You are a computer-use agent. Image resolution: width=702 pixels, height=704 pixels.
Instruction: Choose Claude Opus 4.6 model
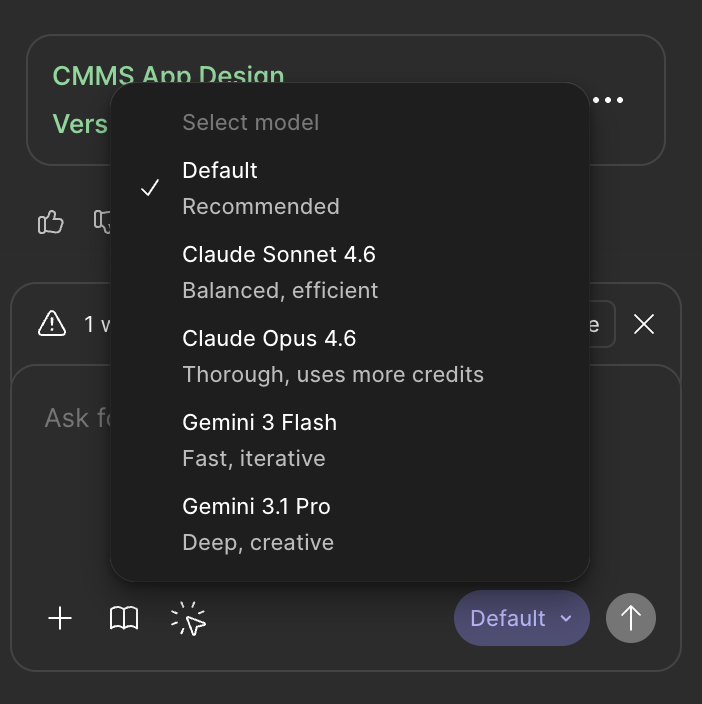point(270,356)
